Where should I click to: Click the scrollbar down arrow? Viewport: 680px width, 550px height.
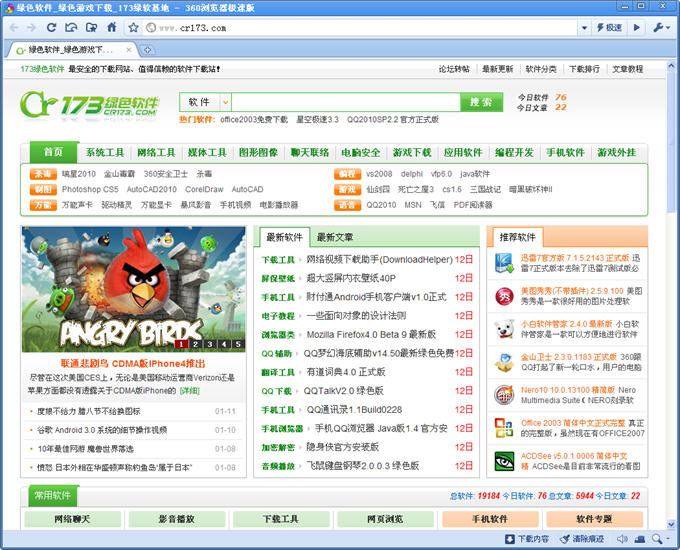click(x=671, y=524)
